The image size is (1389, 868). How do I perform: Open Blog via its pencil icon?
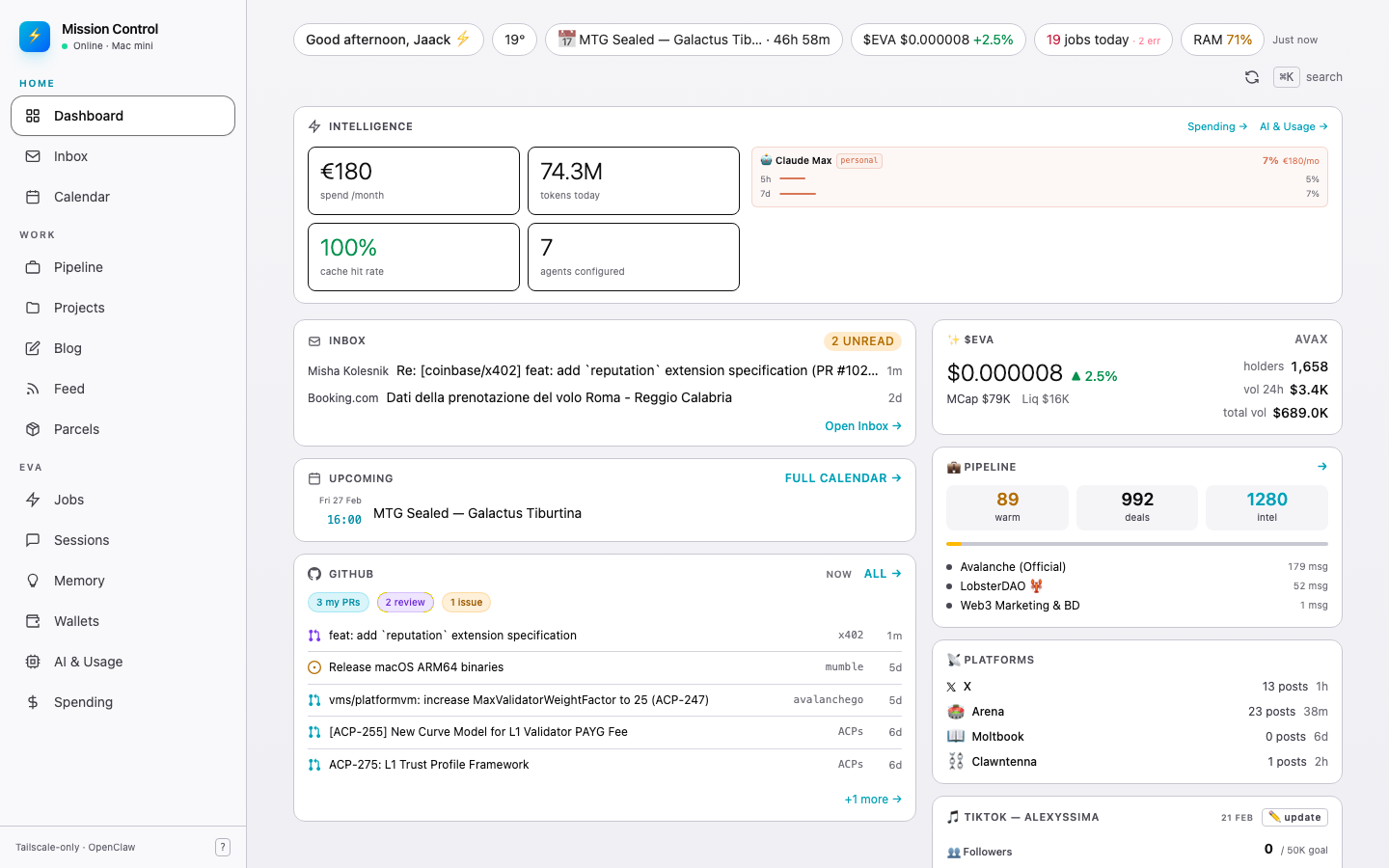(33, 348)
